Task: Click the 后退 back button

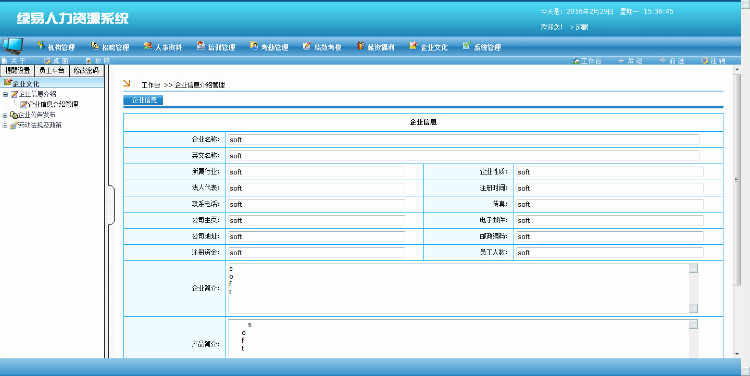Action: [x=630, y=61]
